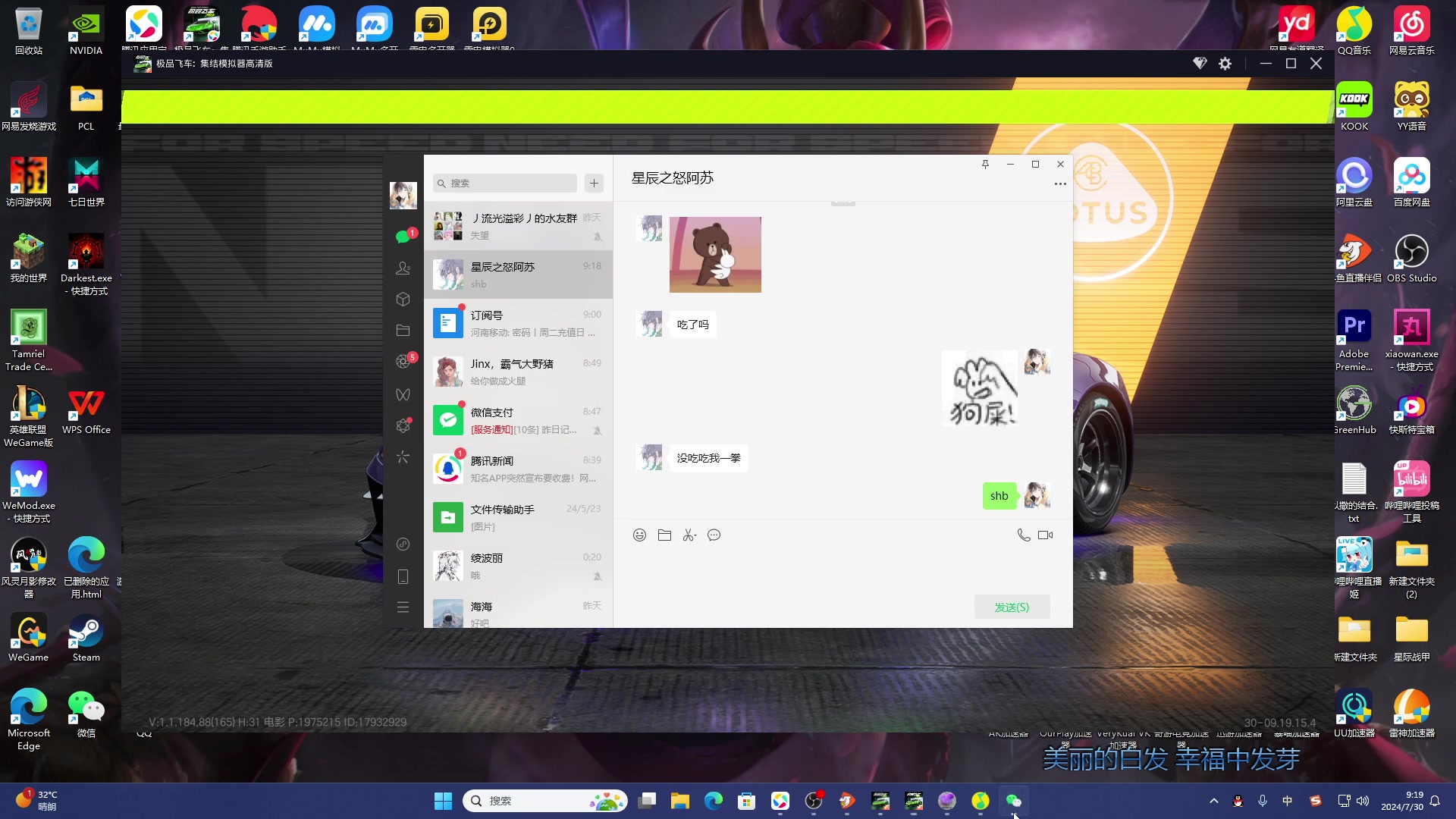Screen dimensions: 1456x819
Task: Click the WeChat icon on the taskbar
Action: click(x=1013, y=801)
